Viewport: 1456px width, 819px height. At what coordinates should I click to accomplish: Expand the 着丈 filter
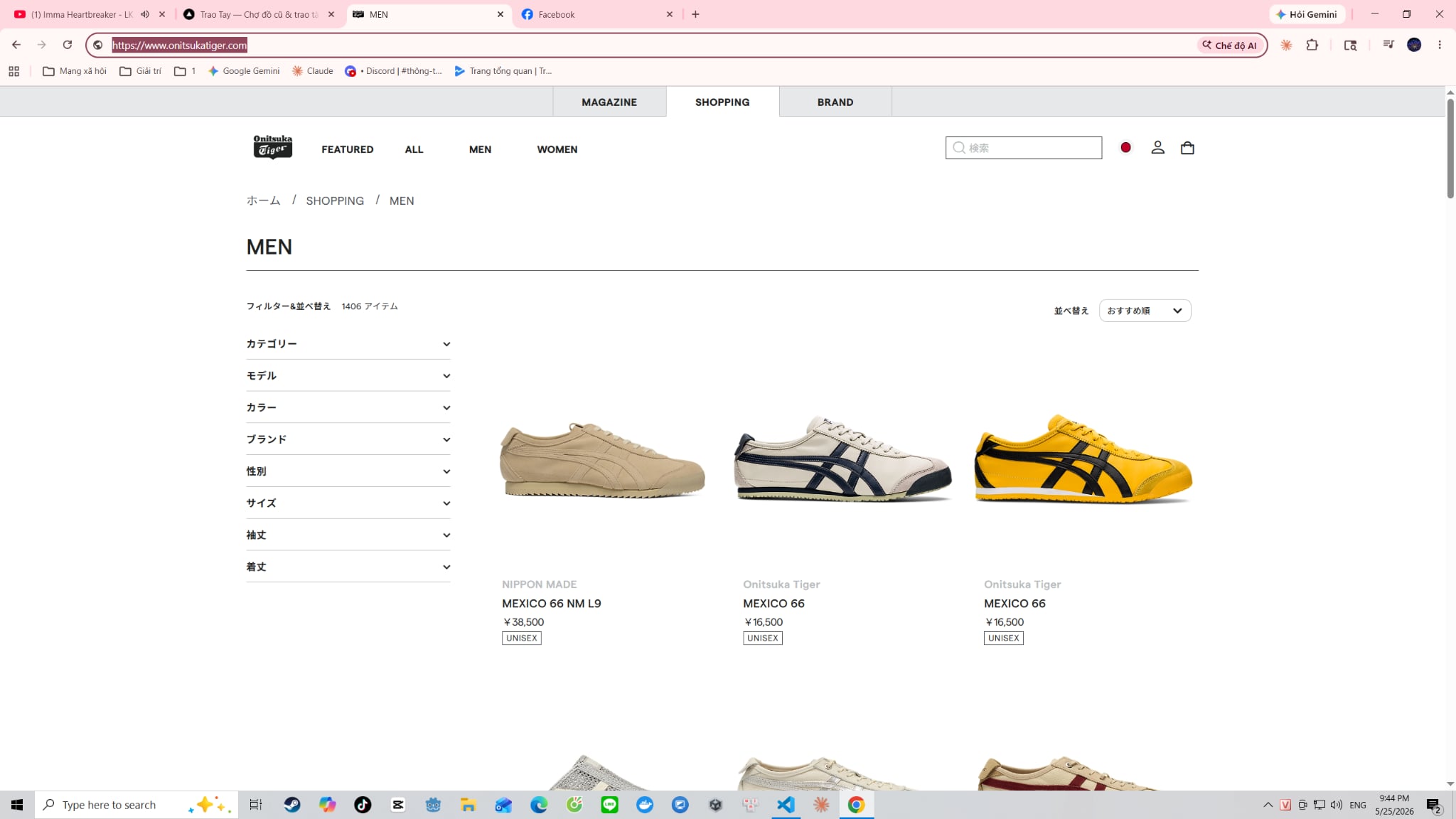click(x=348, y=567)
